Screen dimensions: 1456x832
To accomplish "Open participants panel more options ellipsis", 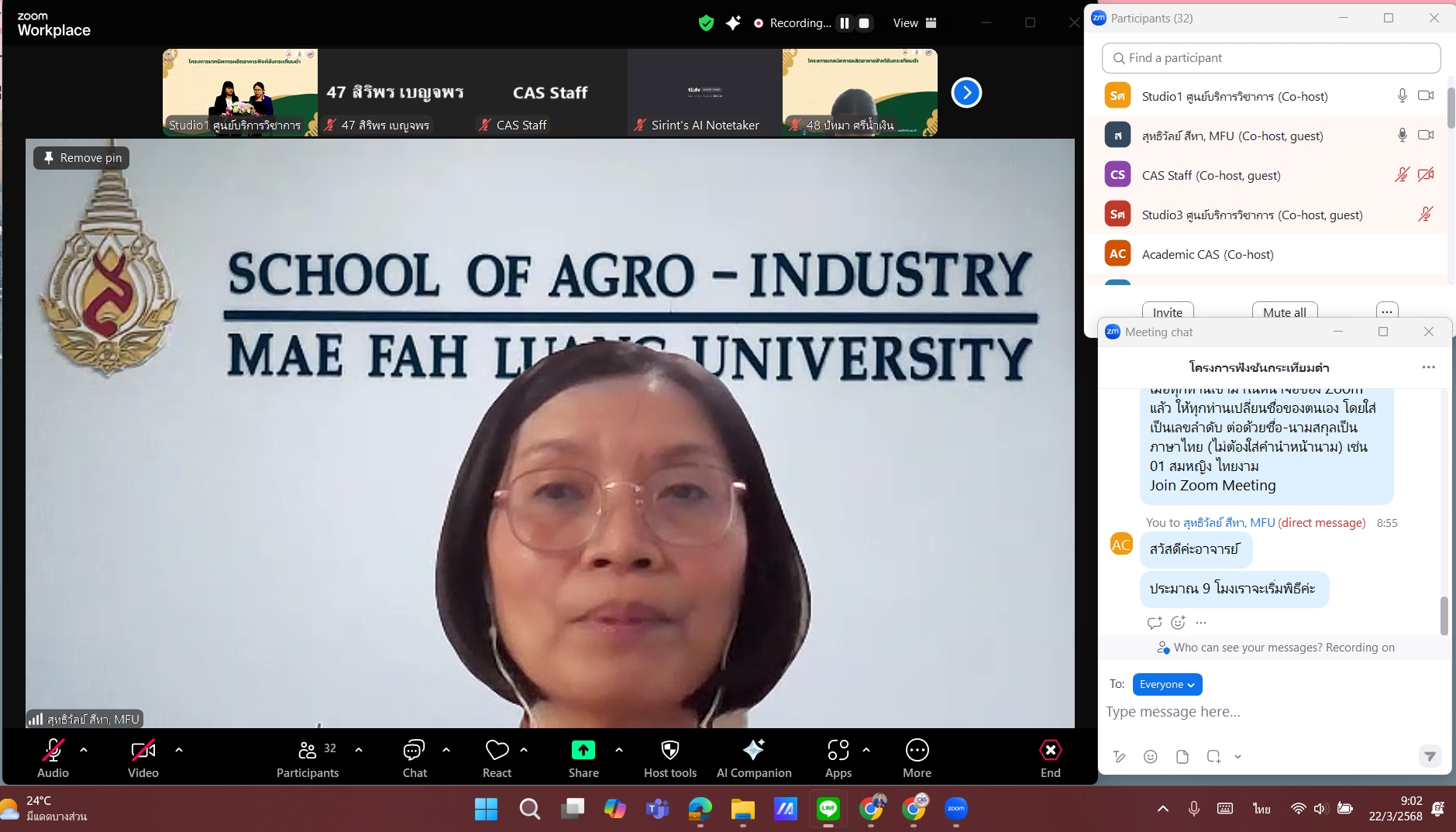I will pyautogui.click(x=1387, y=311).
